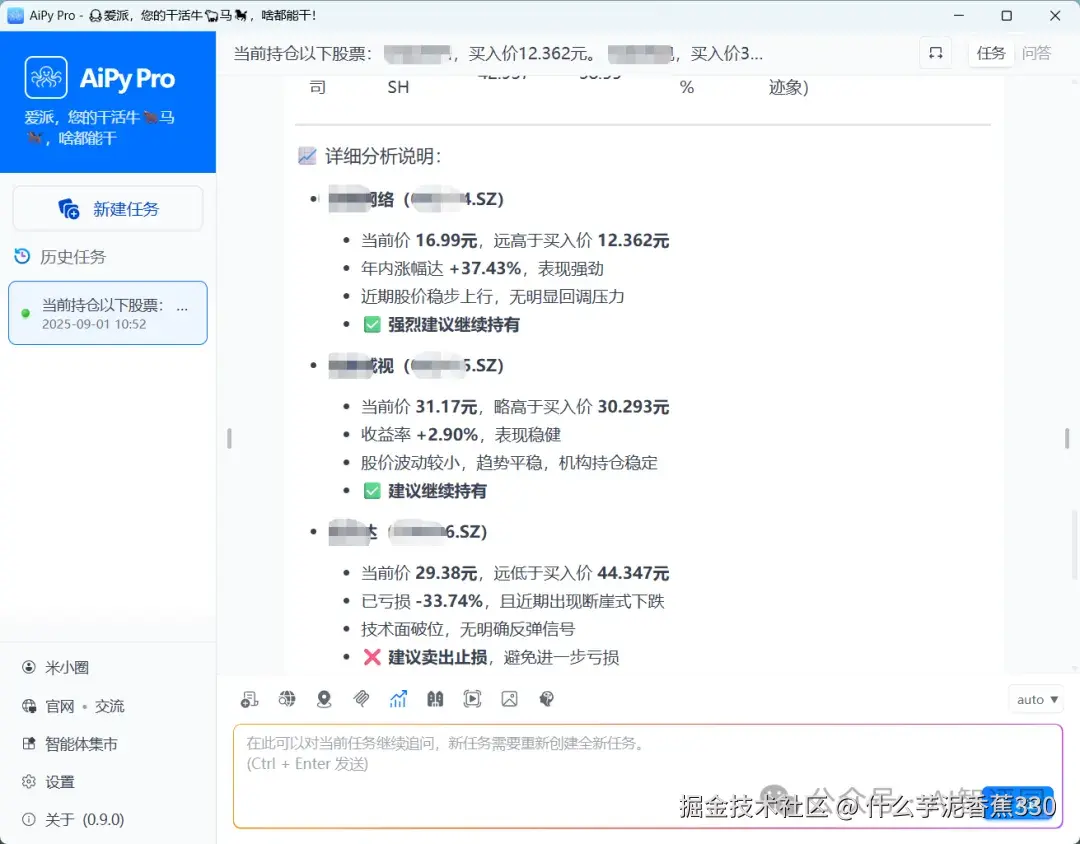Click the expand view icon near the tabs

click(x=935, y=52)
